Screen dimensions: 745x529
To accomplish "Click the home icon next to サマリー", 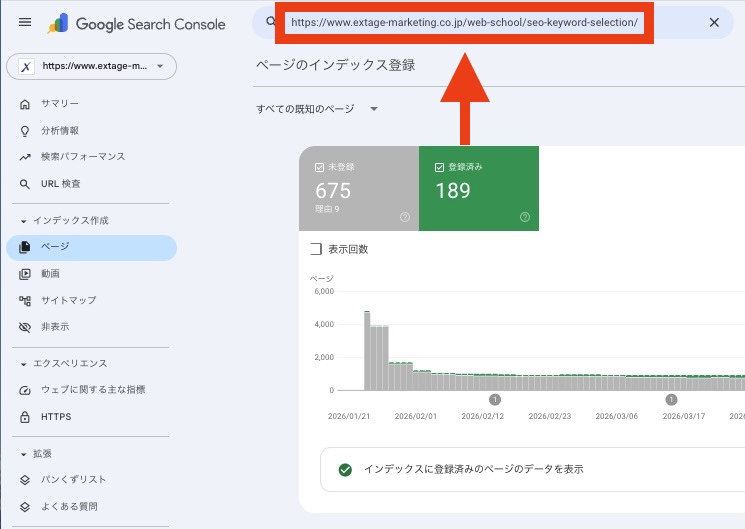I will click(25, 104).
